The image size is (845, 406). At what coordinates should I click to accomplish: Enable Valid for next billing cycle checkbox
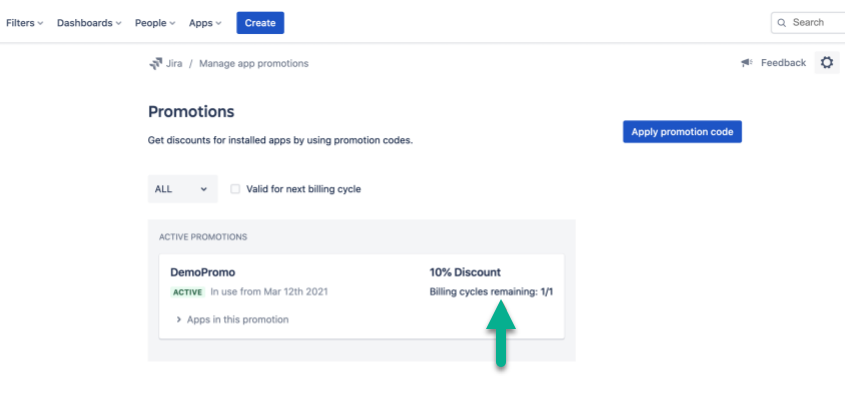[x=235, y=189]
